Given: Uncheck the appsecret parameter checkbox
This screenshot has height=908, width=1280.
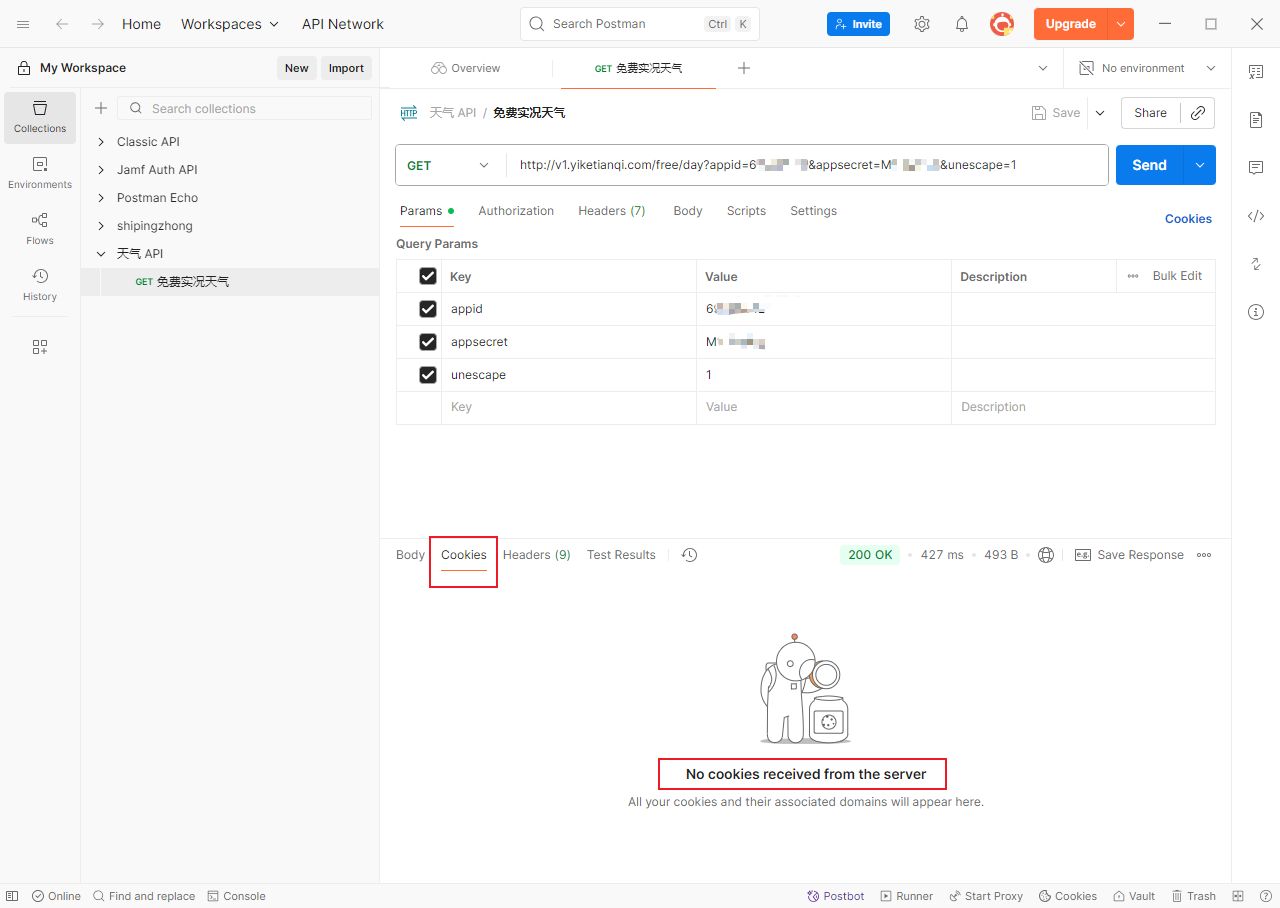Looking at the screenshot, I should click(x=428, y=342).
